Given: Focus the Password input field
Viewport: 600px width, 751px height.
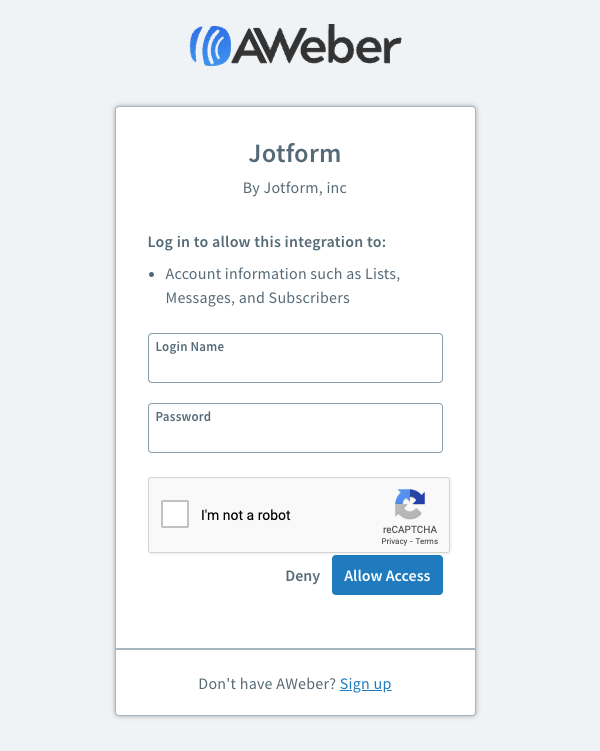Looking at the screenshot, I should (295, 435).
